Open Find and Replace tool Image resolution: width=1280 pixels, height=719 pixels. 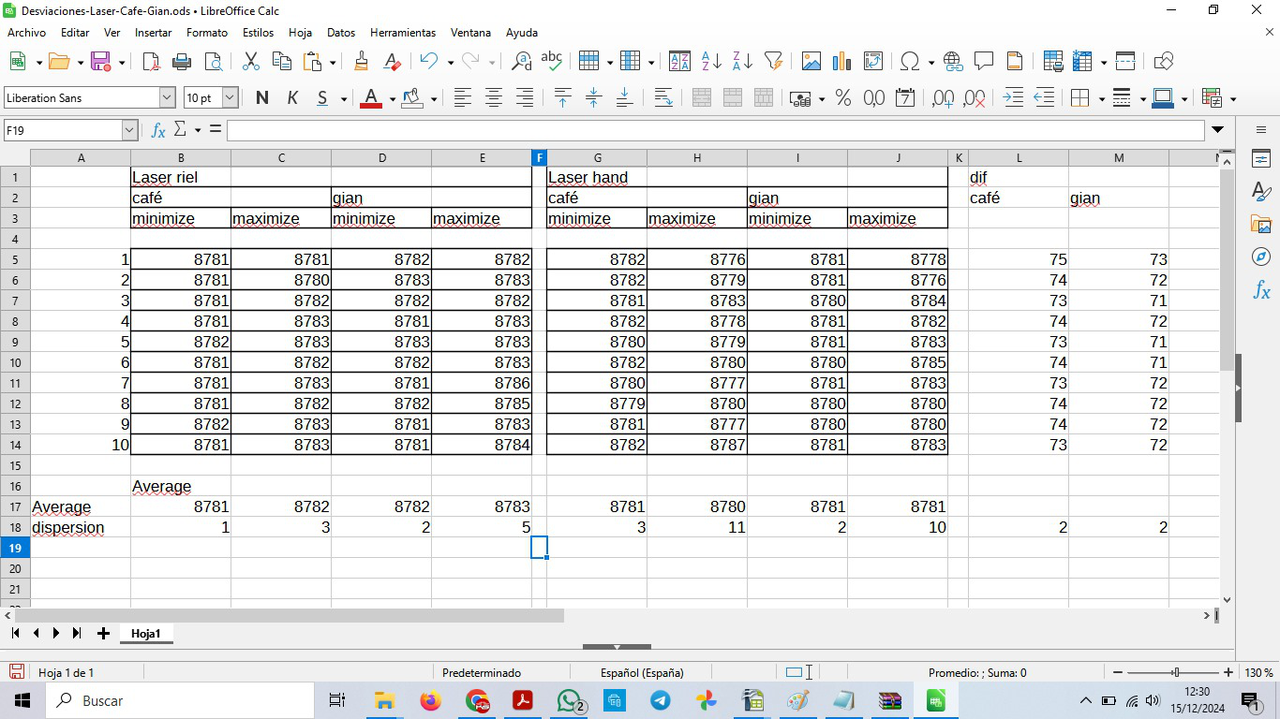[x=521, y=62]
